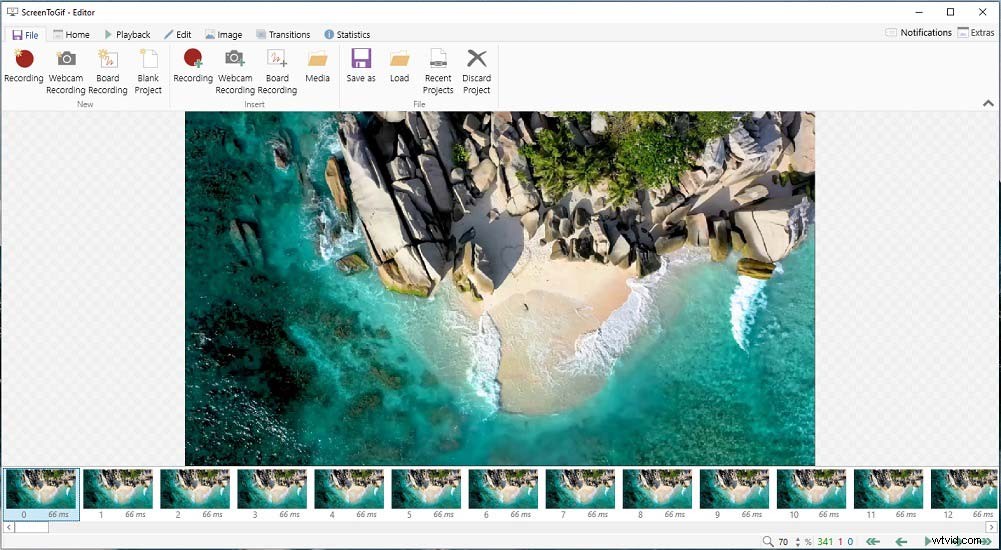1001x550 pixels.
Task: Load a project file
Action: (x=400, y=66)
